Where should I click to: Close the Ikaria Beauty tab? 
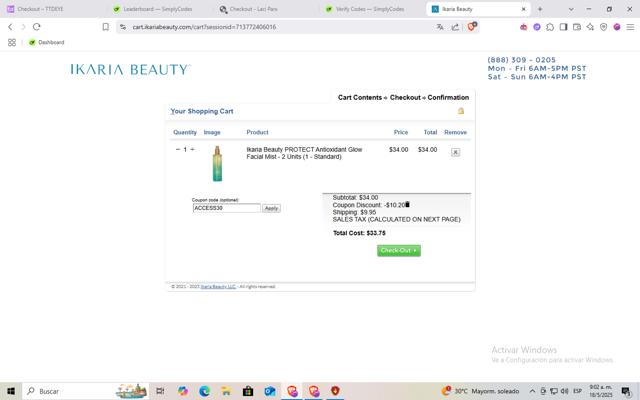[524, 9]
